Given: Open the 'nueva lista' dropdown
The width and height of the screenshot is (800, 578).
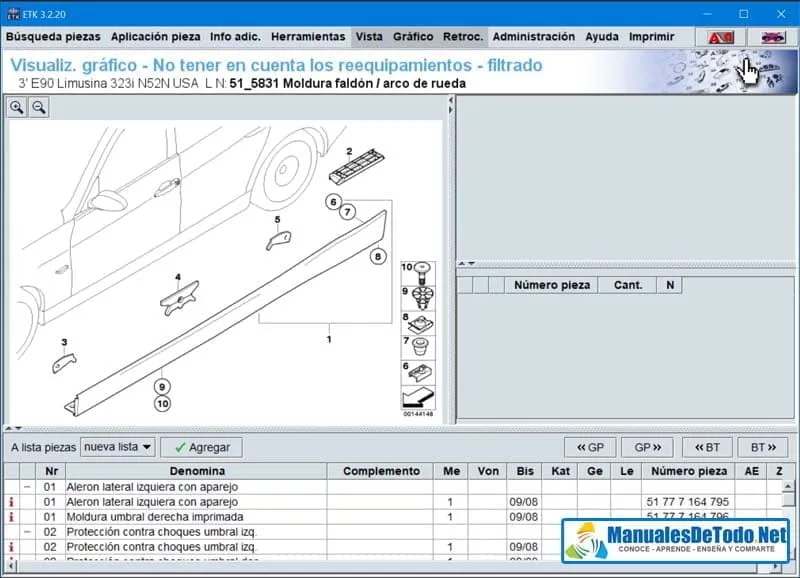Looking at the screenshot, I should (118, 447).
